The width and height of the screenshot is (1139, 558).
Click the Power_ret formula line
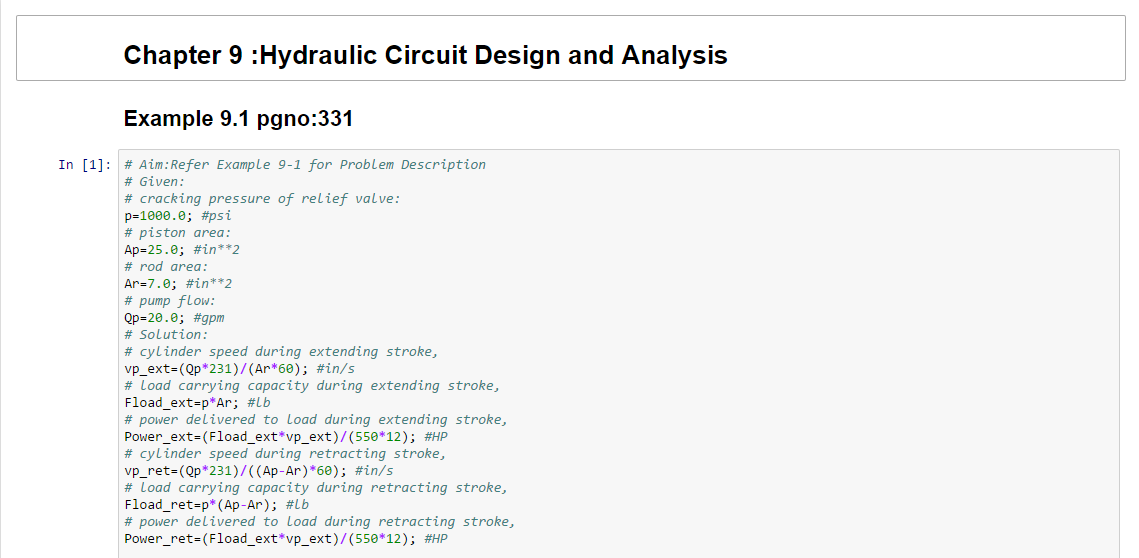coord(285,539)
